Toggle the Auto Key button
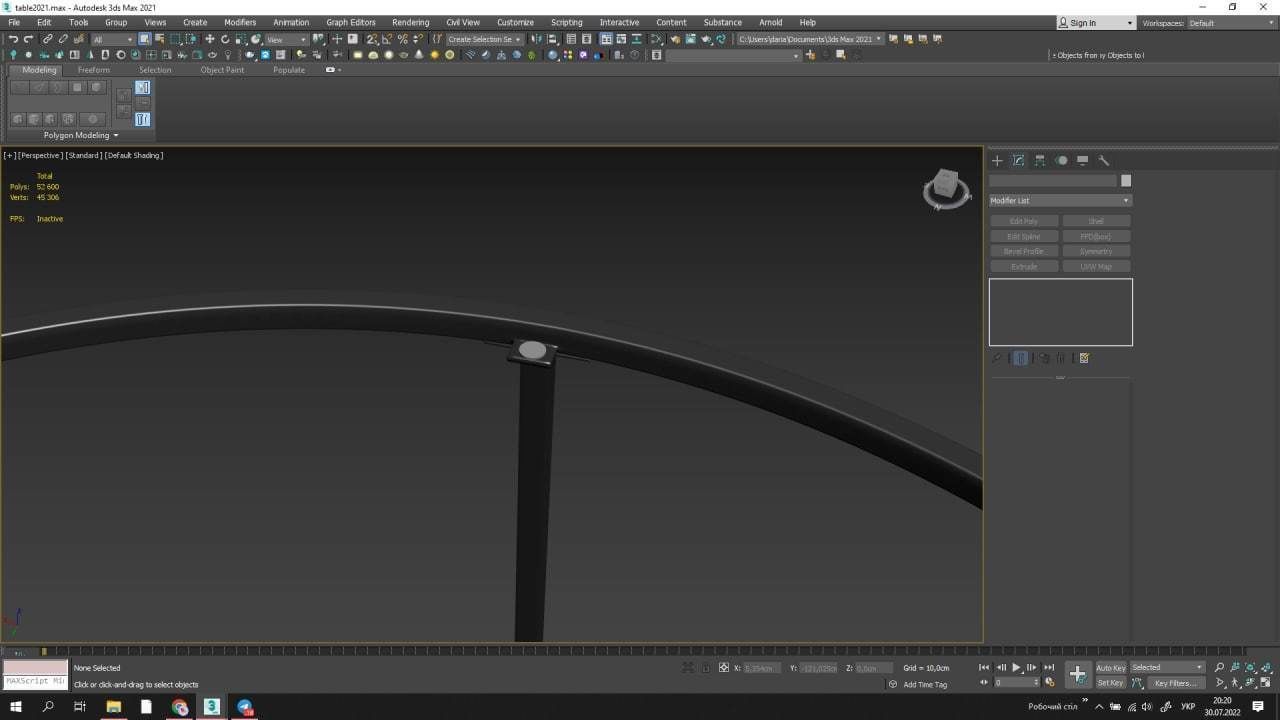The height and width of the screenshot is (720, 1280). pyautogui.click(x=1111, y=668)
